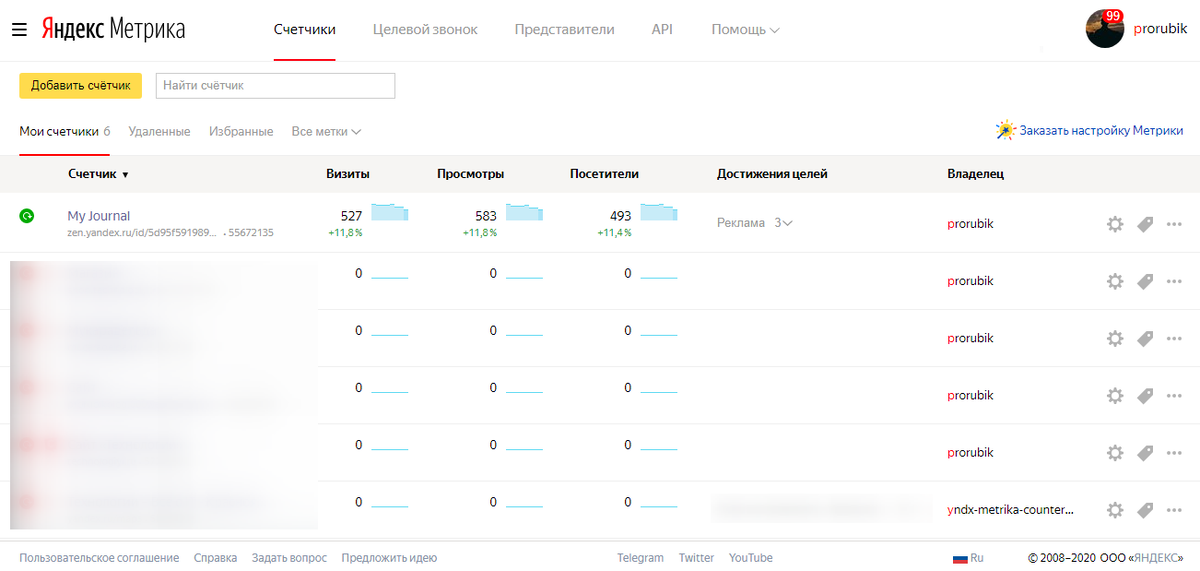Click the counter ID 55672135
The width and height of the screenshot is (1200, 571).
pos(251,232)
